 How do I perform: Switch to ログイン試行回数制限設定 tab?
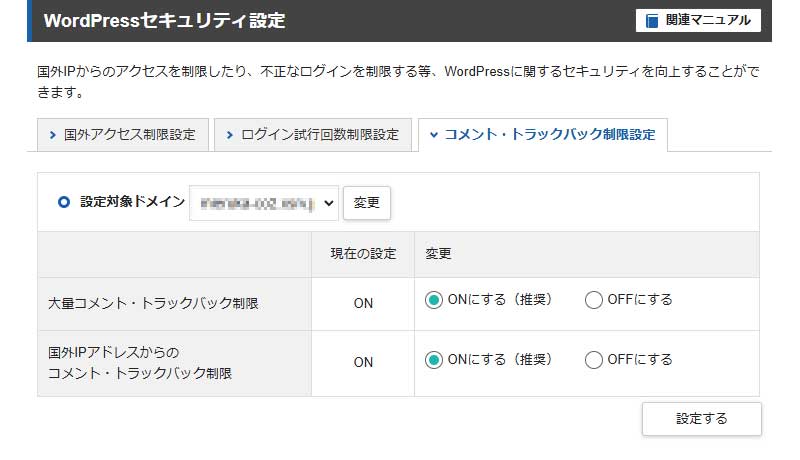[x=313, y=135]
